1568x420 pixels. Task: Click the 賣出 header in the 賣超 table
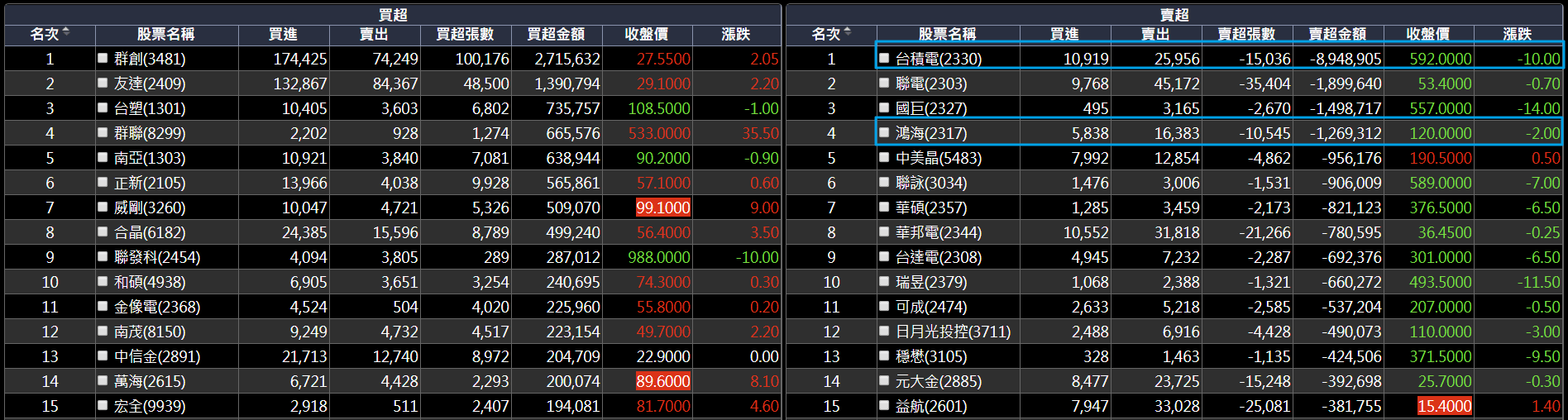(x=1155, y=34)
